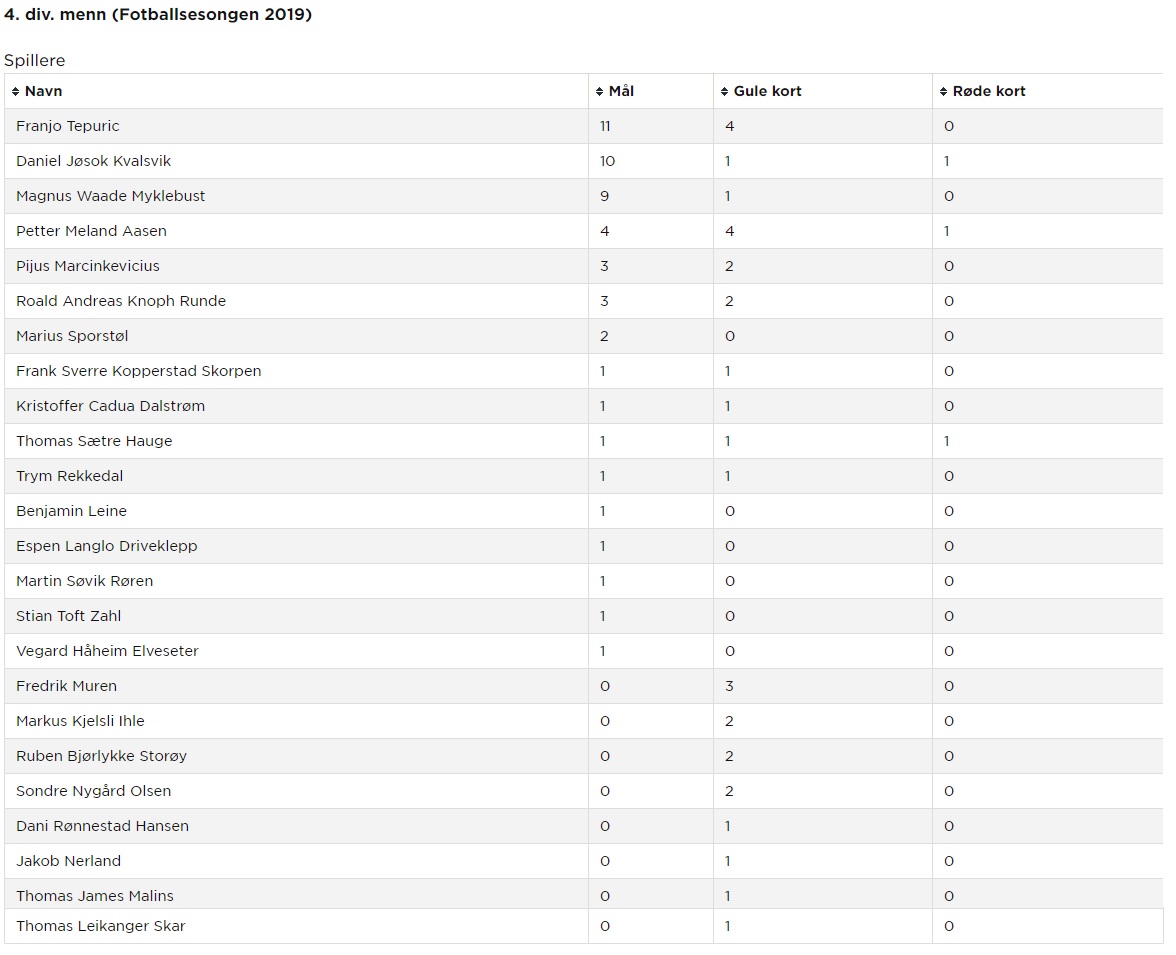1176x955 pixels.
Task: Sort by the Gule kort header text
Action: coord(767,92)
